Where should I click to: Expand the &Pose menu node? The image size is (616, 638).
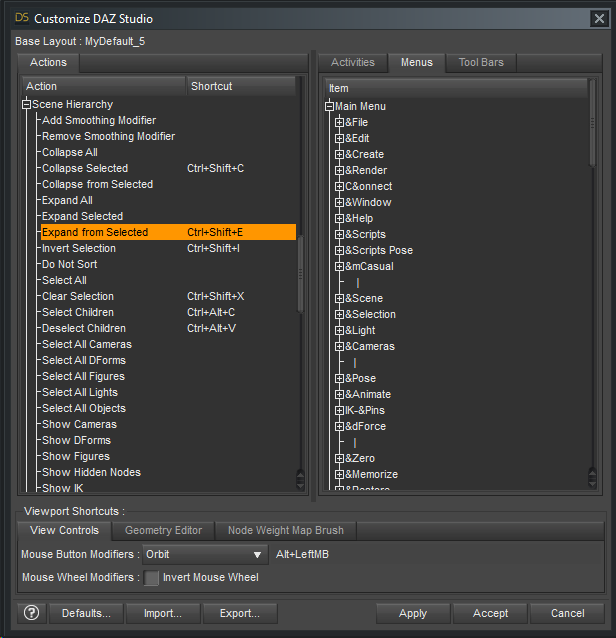pyautogui.click(x=339, y=378)
